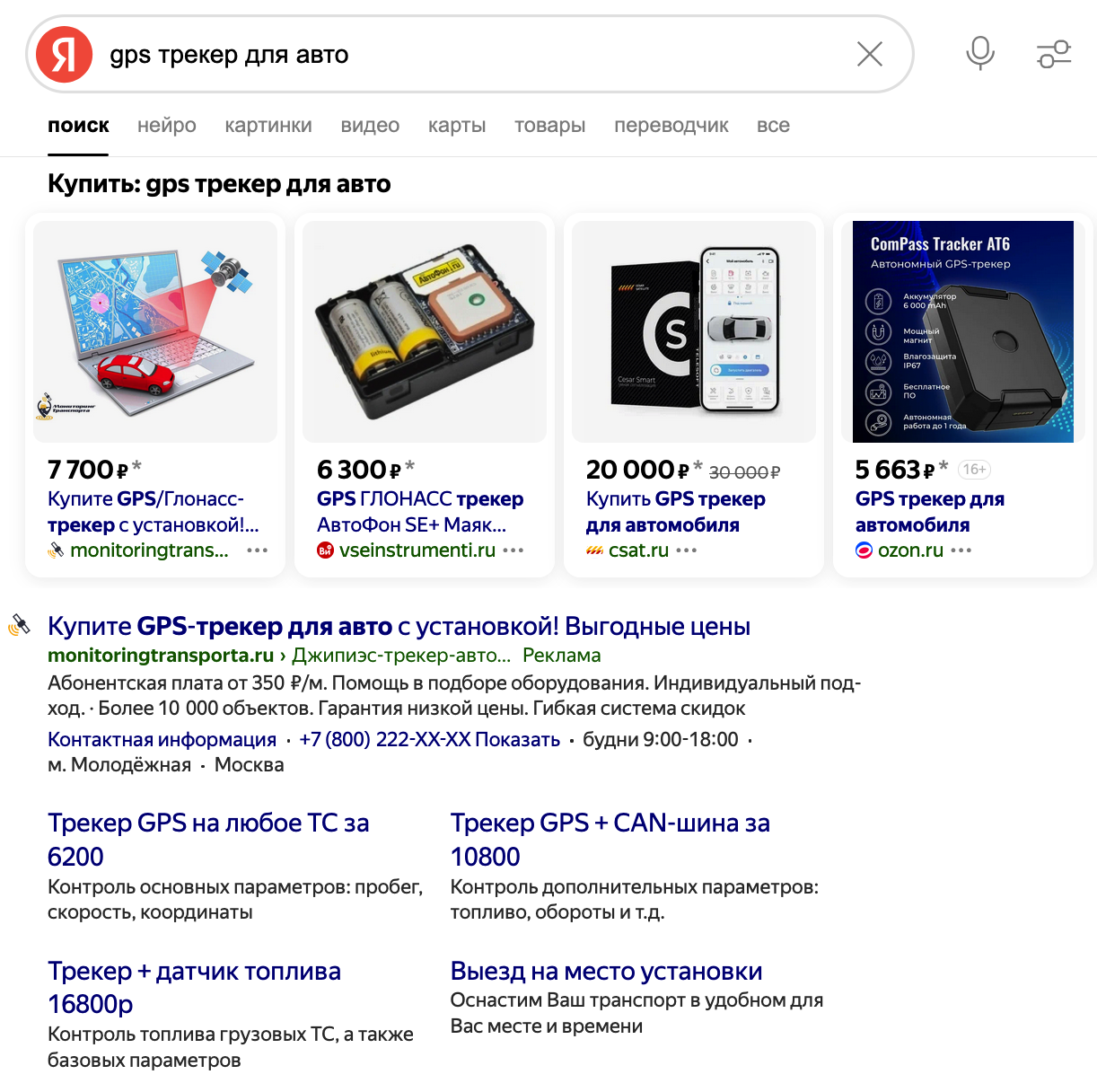1097x1092 pixels.
Task: Click the ozon.ru source link
Action: [x=910, y=550]
